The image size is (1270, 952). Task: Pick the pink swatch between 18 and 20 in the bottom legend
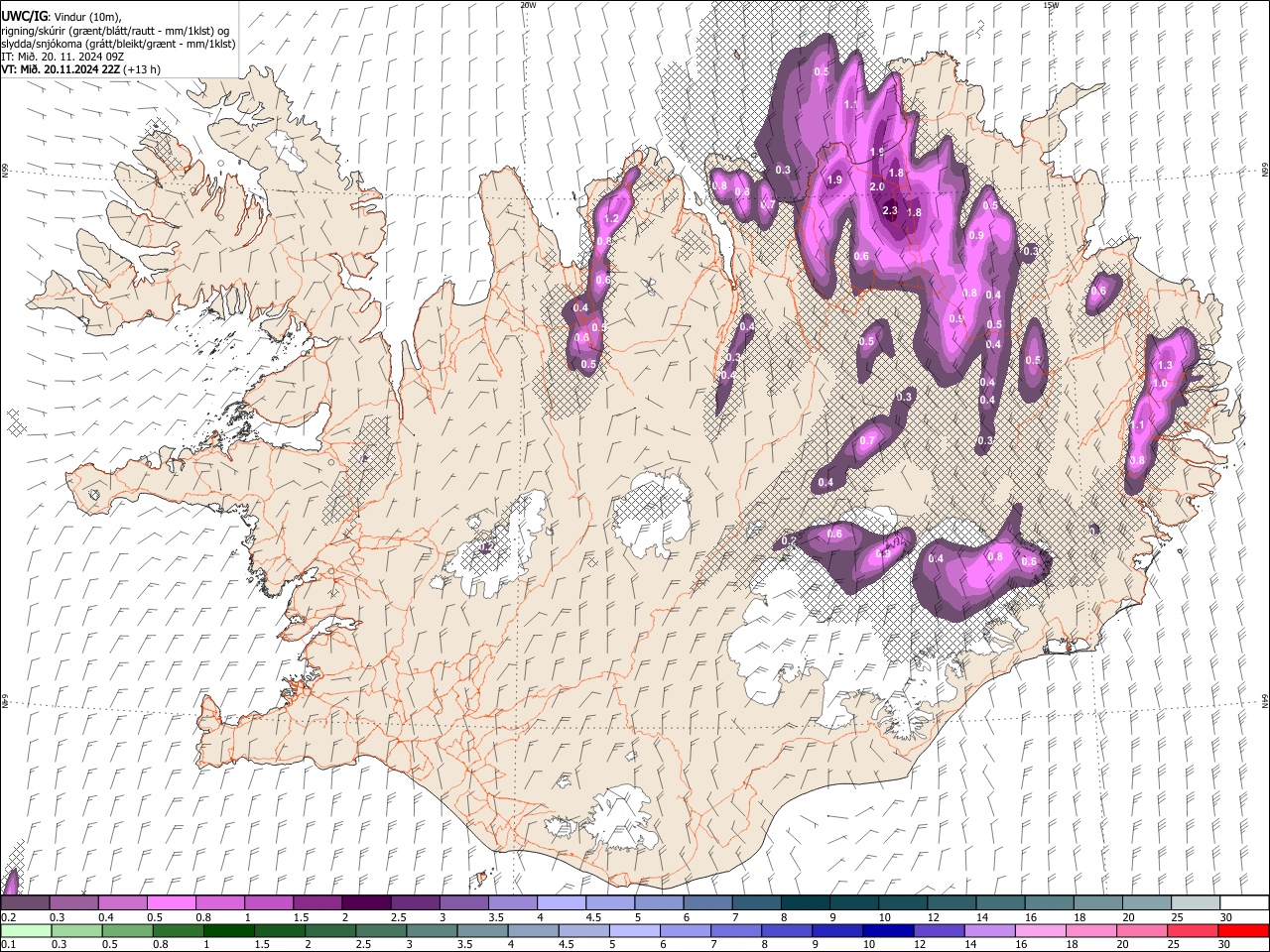(x=1091, y=931)
